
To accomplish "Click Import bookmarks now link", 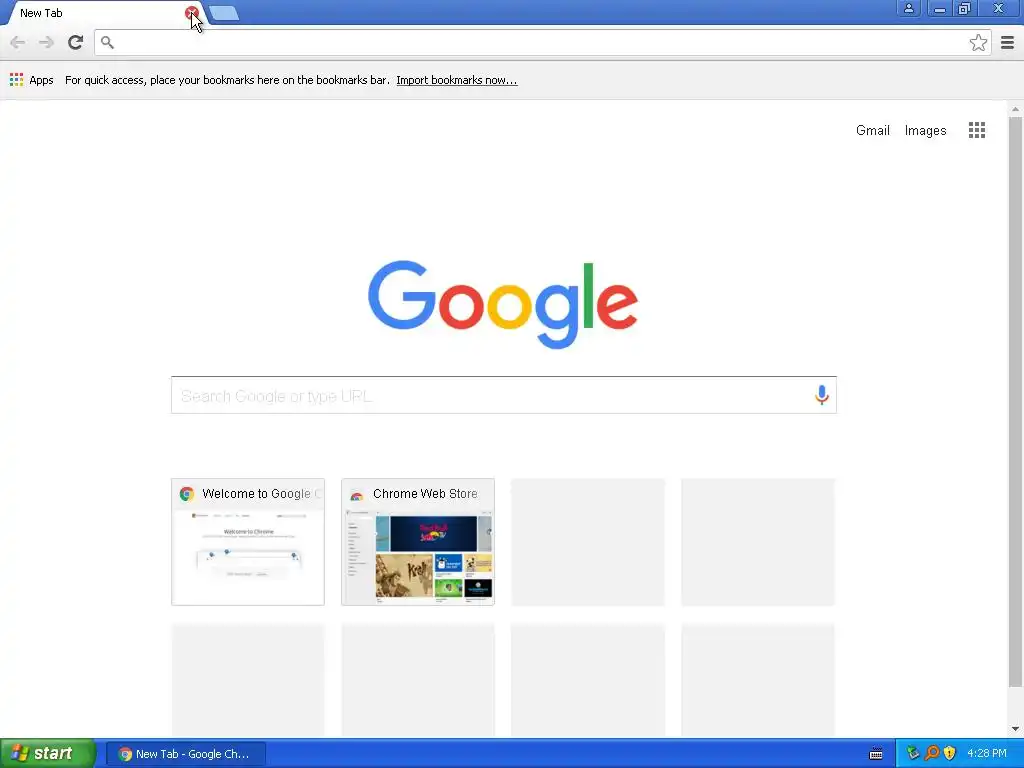I will click(456, 80).
